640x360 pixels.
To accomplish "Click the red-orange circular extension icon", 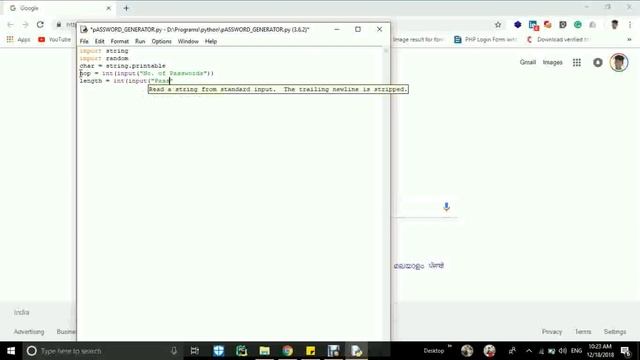I will (548, 25).
